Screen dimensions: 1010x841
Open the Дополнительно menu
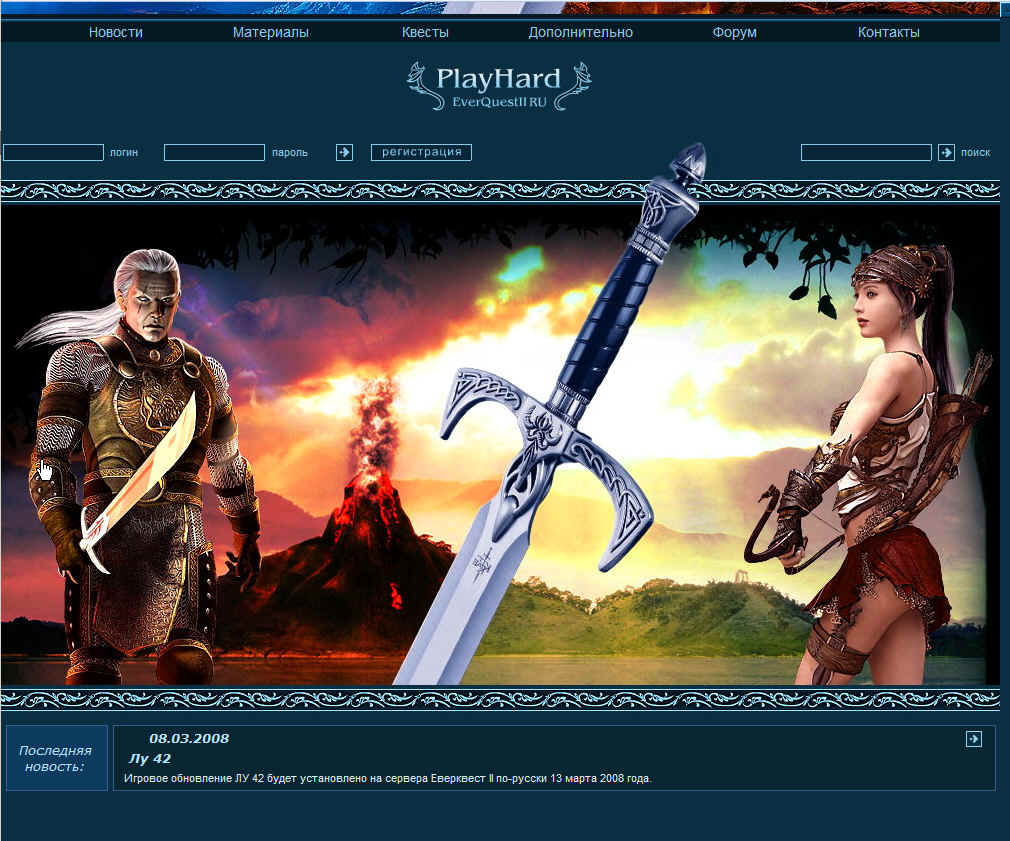580,31
